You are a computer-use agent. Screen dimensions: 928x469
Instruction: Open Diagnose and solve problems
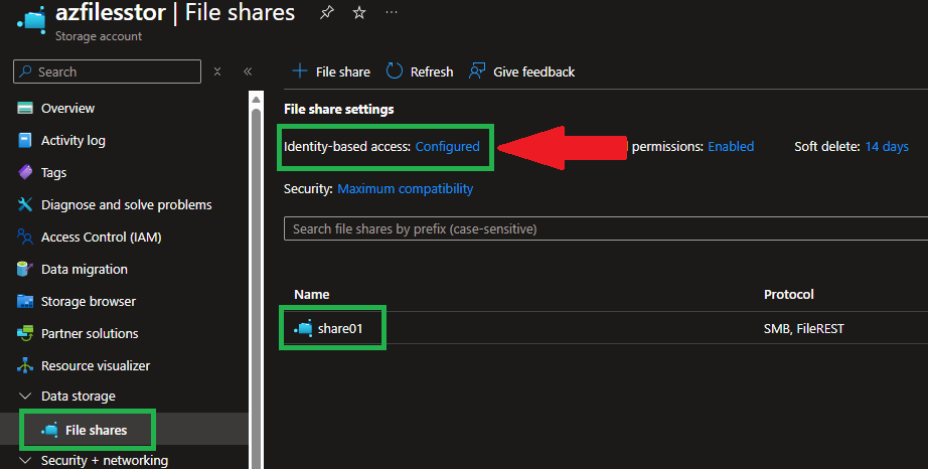point(126,205)
